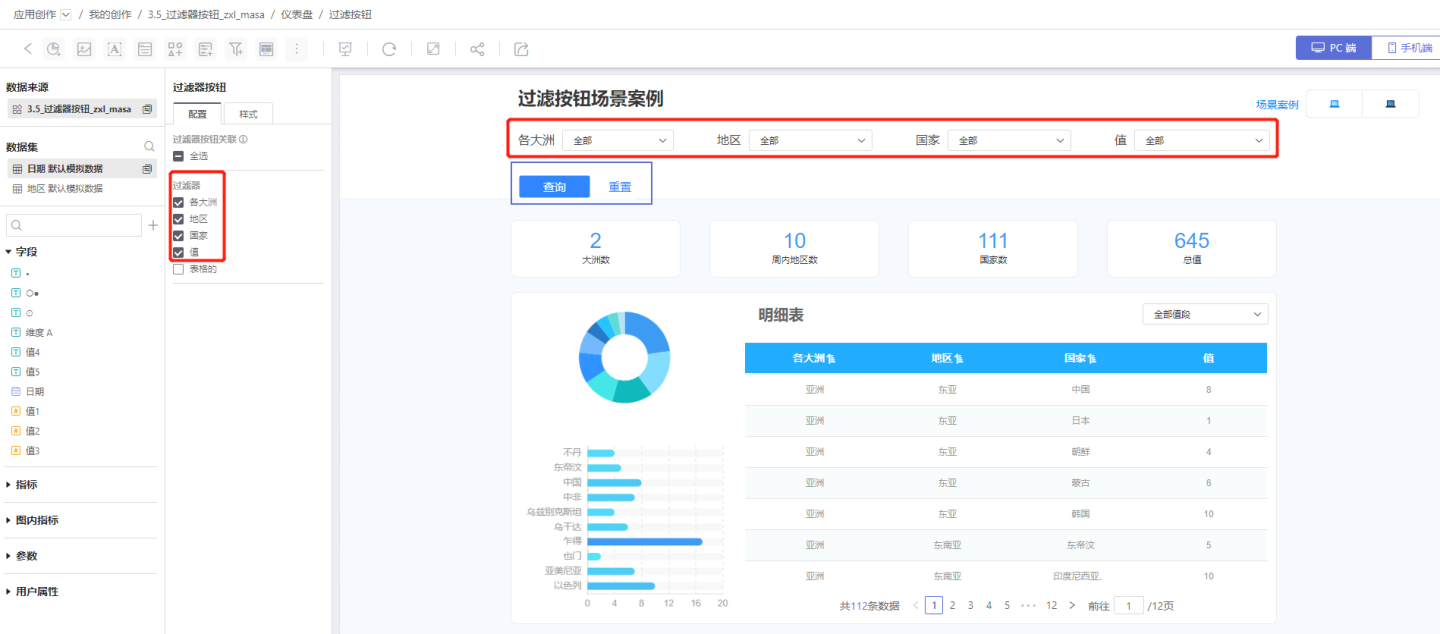Image resolution: width=1440 pixels, height=634 pixels.
Task: Open the 地区 filter dropdown
Action: coord(810,141)
